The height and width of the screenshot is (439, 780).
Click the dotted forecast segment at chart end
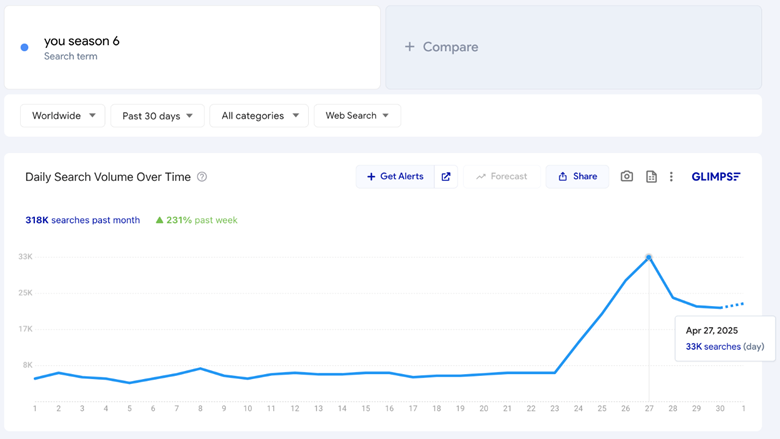734,305
